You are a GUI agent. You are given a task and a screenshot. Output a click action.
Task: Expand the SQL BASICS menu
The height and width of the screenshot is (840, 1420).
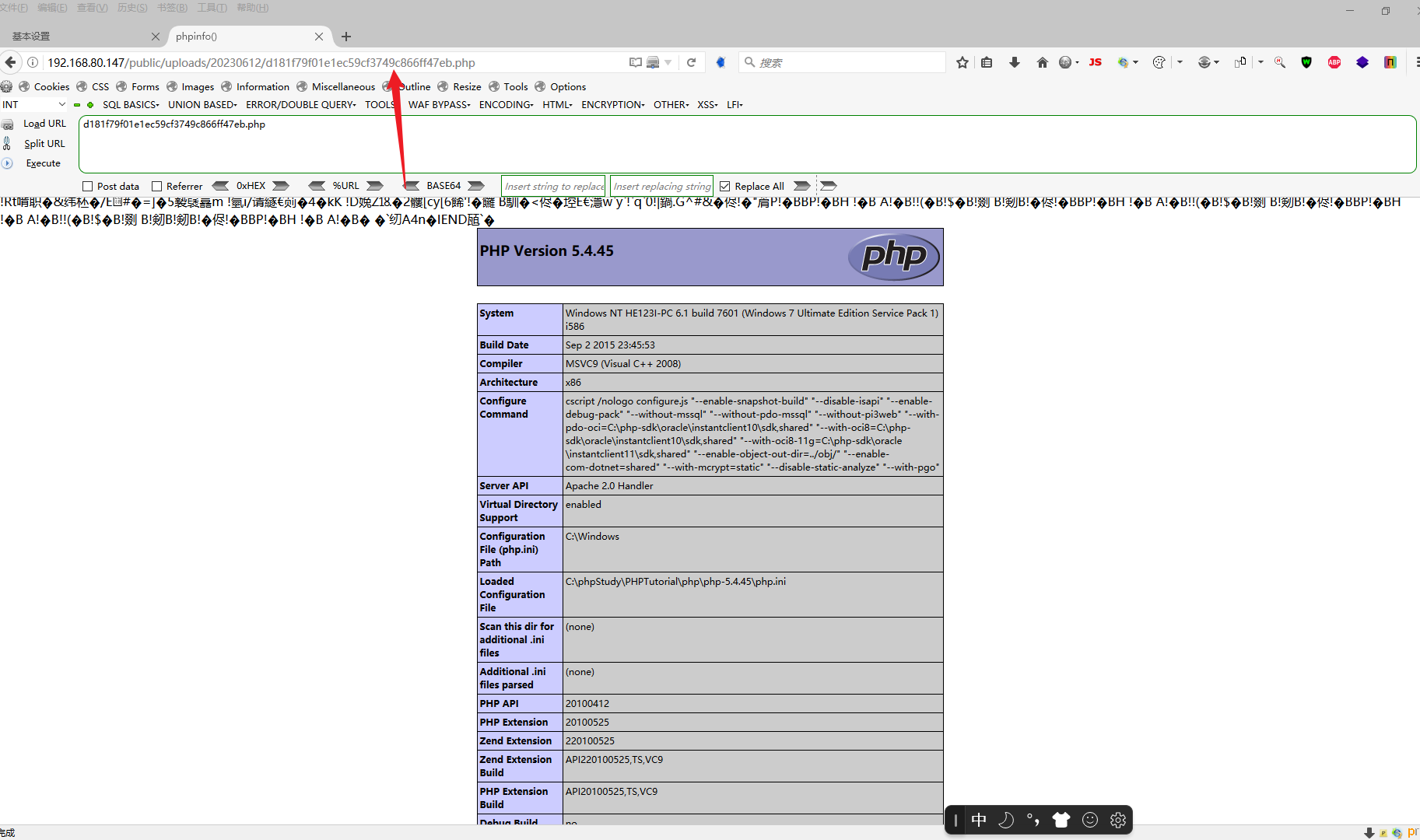[131, 105]
